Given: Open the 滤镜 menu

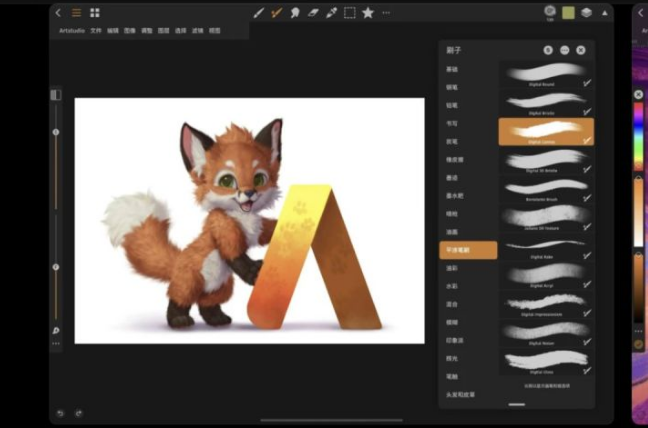Looking at the screenshot, I should 198,31.
